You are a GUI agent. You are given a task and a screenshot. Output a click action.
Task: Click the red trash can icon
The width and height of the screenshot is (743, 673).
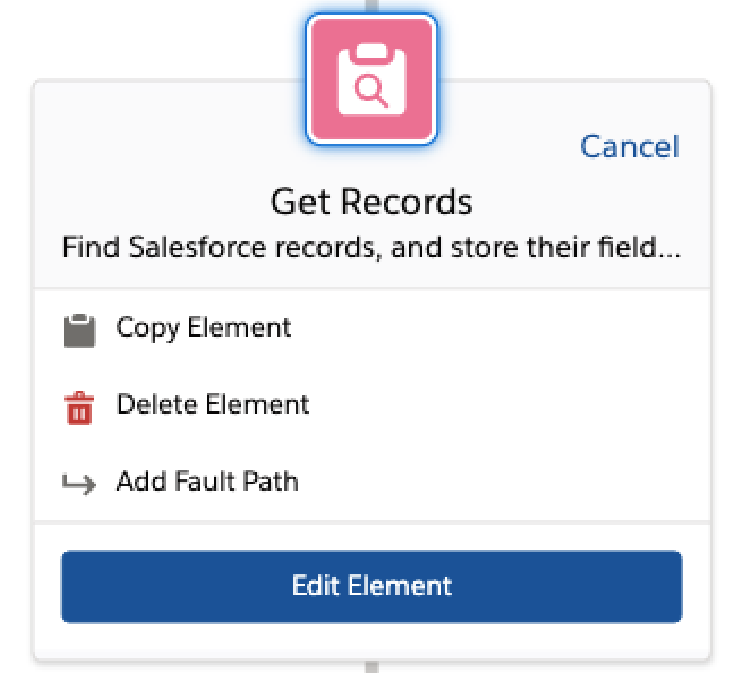click(79, 408)
